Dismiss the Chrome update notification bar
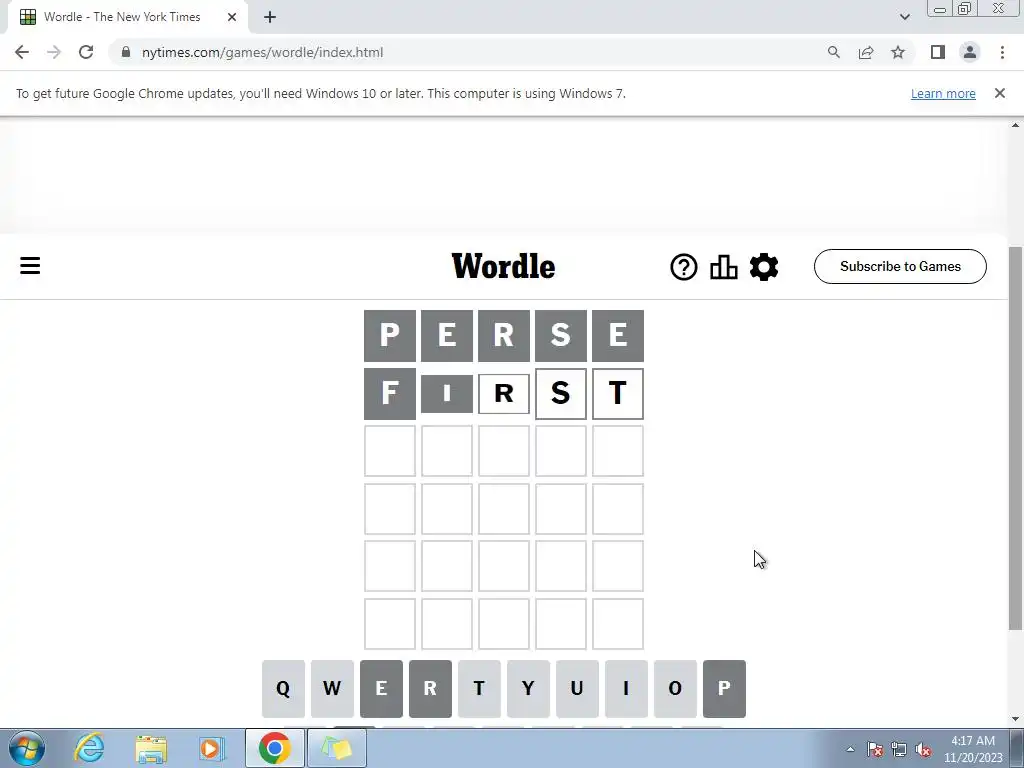Image resolution: width=1024 pixels, height=768 pixels. tap(1000, 93)
